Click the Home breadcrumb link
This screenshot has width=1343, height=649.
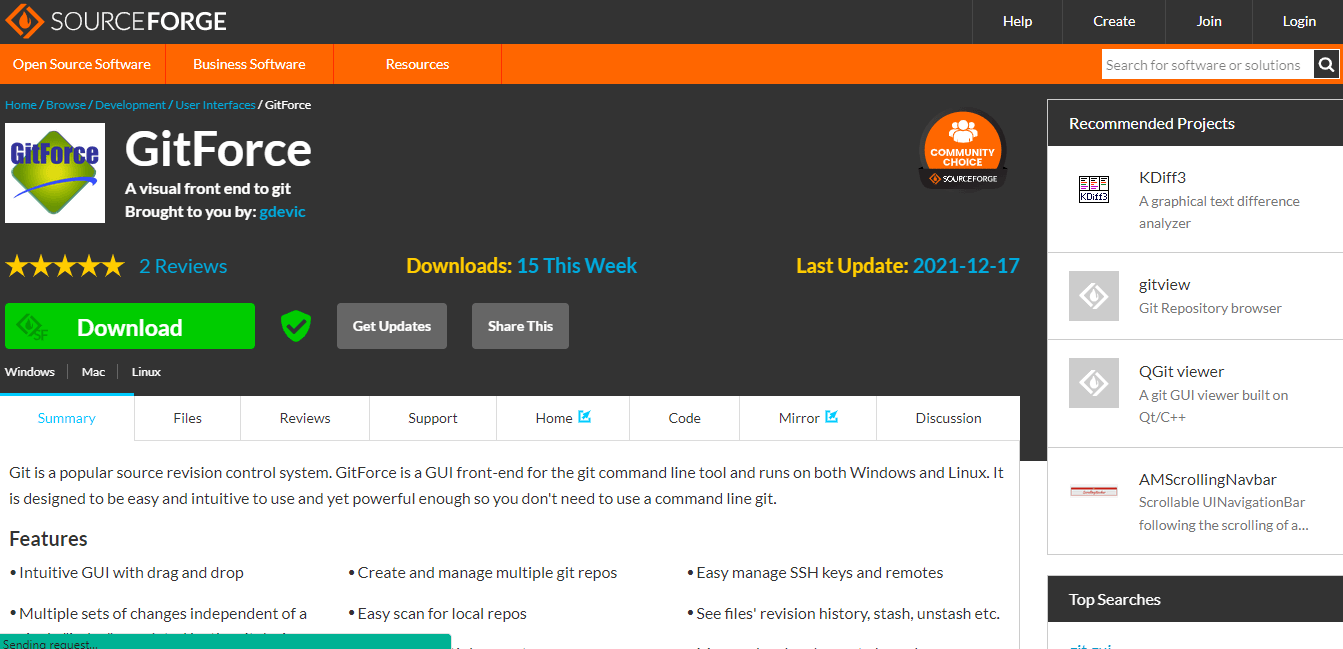tap(21, 105)
